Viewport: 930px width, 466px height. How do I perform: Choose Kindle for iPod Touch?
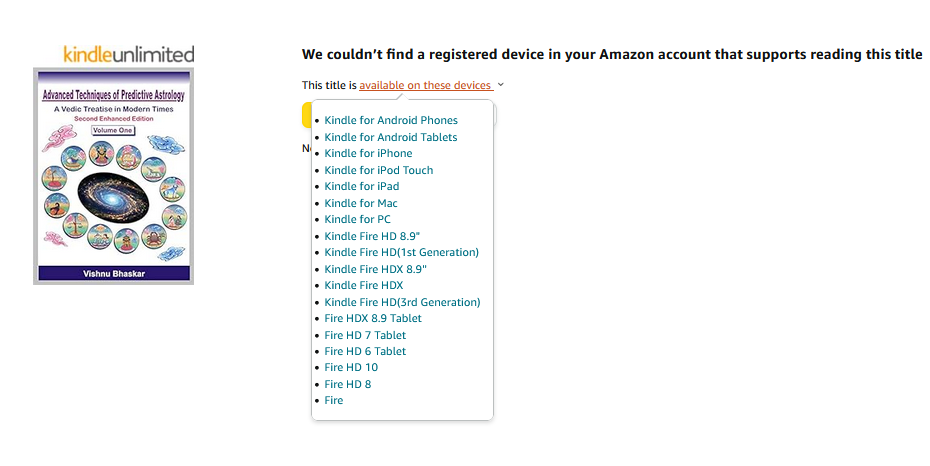(379, 170)
